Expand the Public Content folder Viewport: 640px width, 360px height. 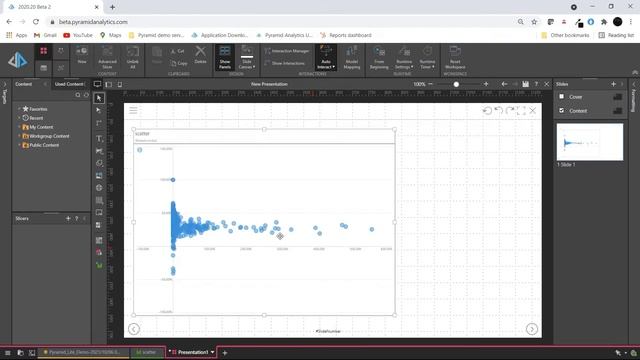19,145
